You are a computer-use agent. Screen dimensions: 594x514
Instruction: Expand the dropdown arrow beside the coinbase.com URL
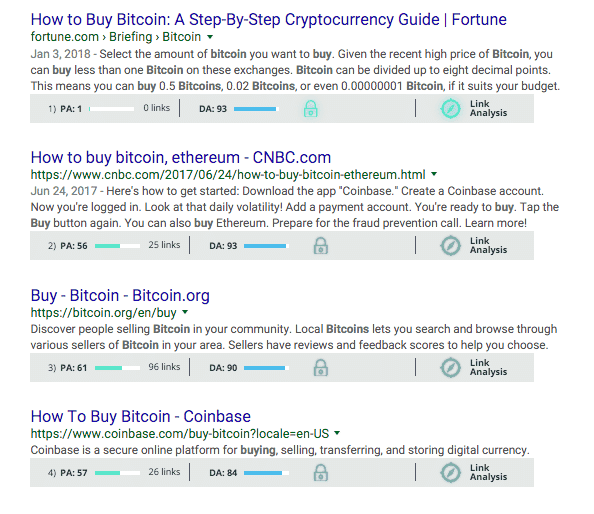[337, 433]
